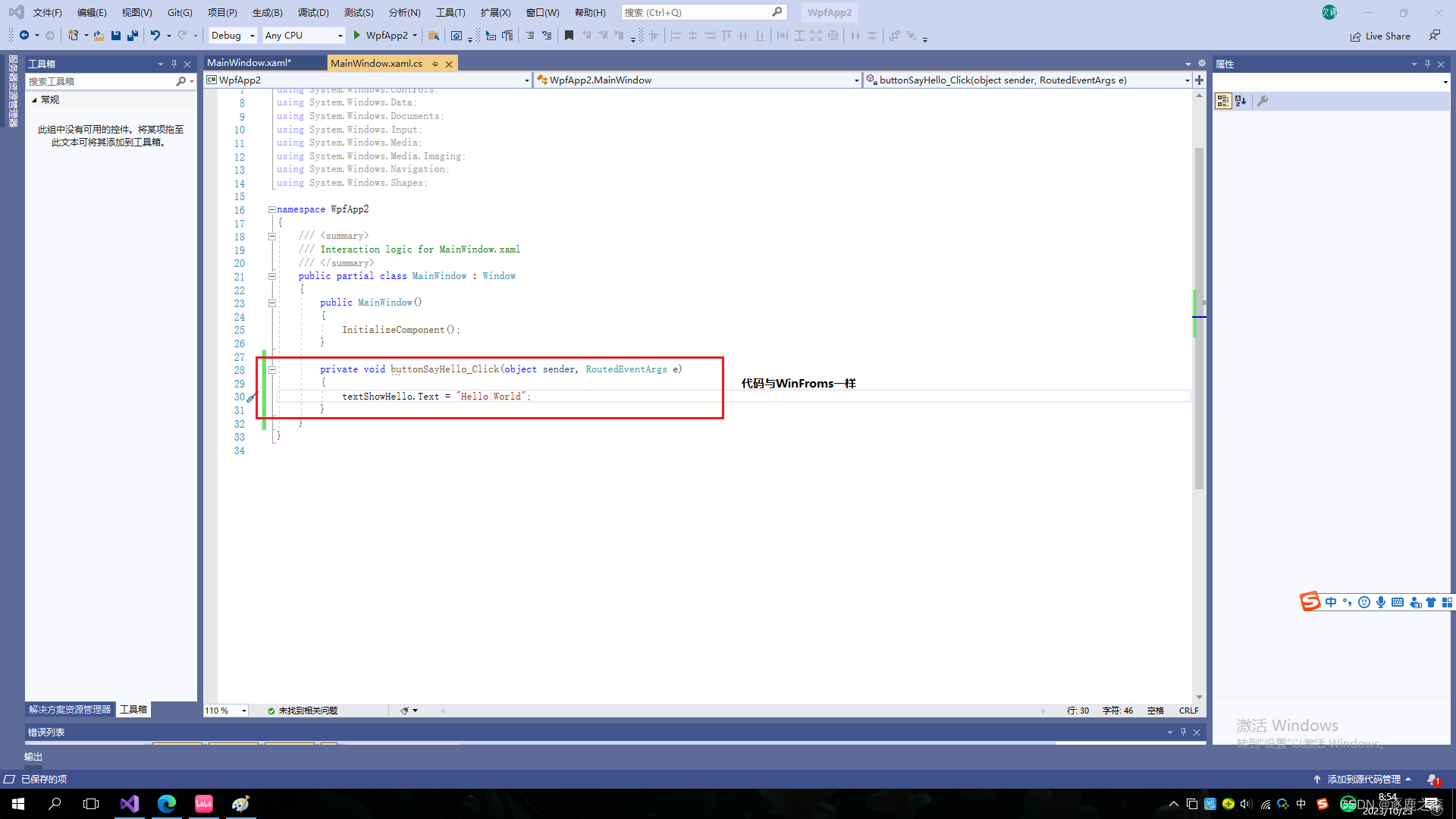Click 未找到相关问题 status indicator

point(303,711)
